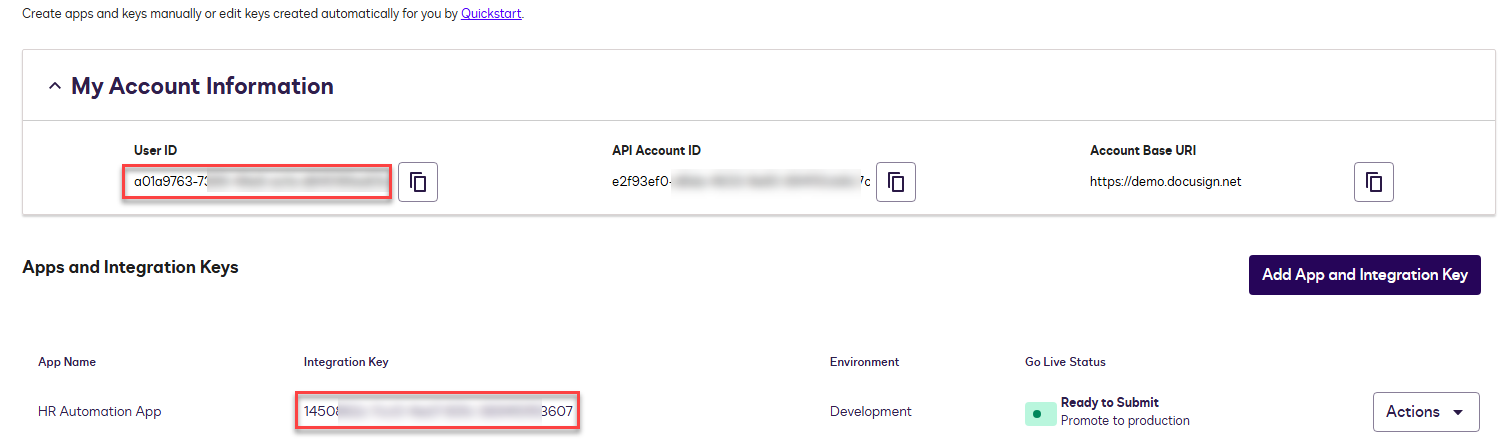Click the App Name column header
1505x443 pixels.
(67, 362)
